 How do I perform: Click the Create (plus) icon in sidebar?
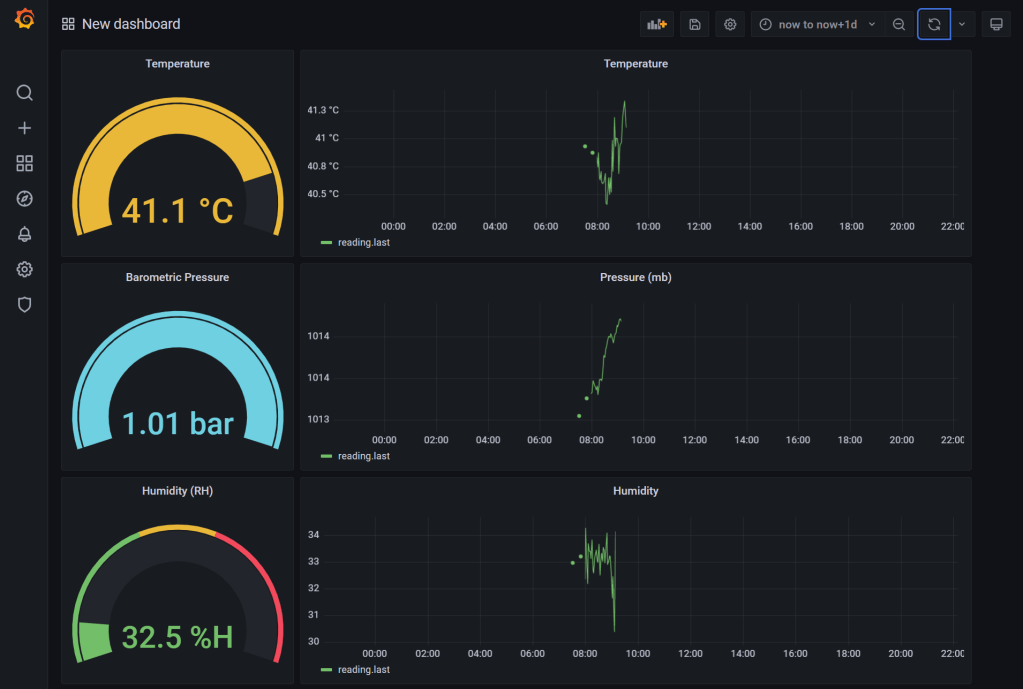(x=24, y=128)
